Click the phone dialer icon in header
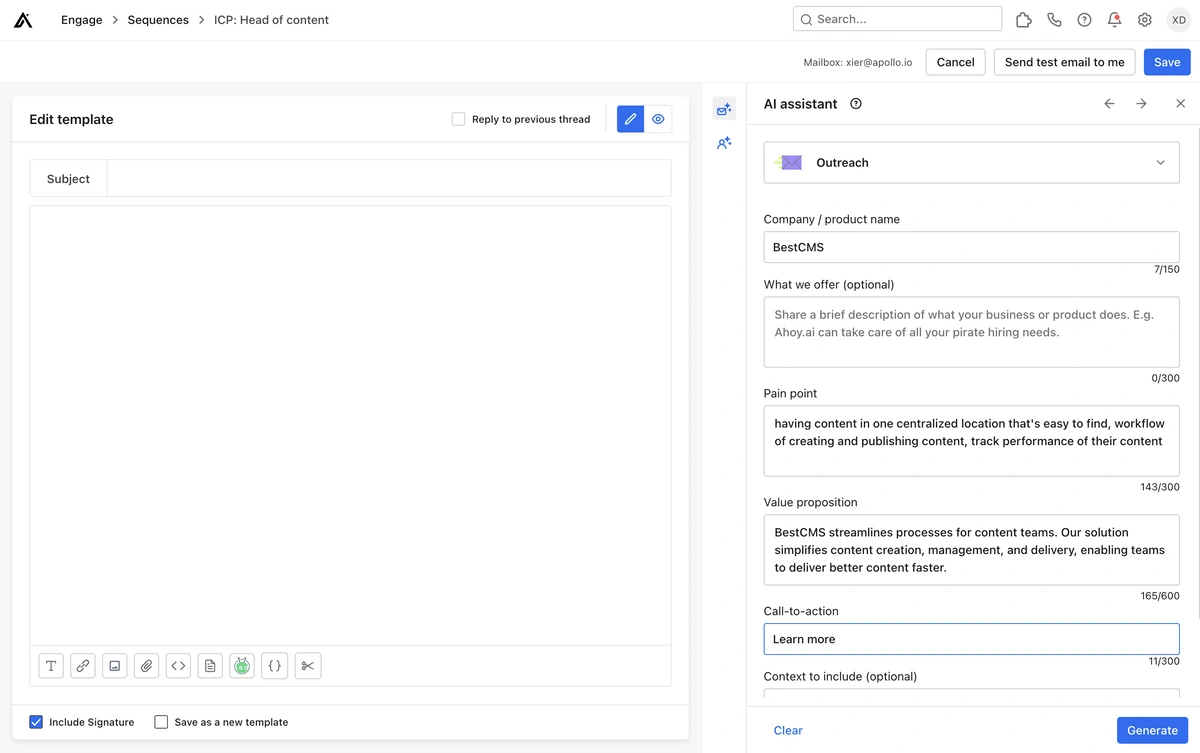Viewport: 1200px width, 753px height. [x=1054, y=20]
